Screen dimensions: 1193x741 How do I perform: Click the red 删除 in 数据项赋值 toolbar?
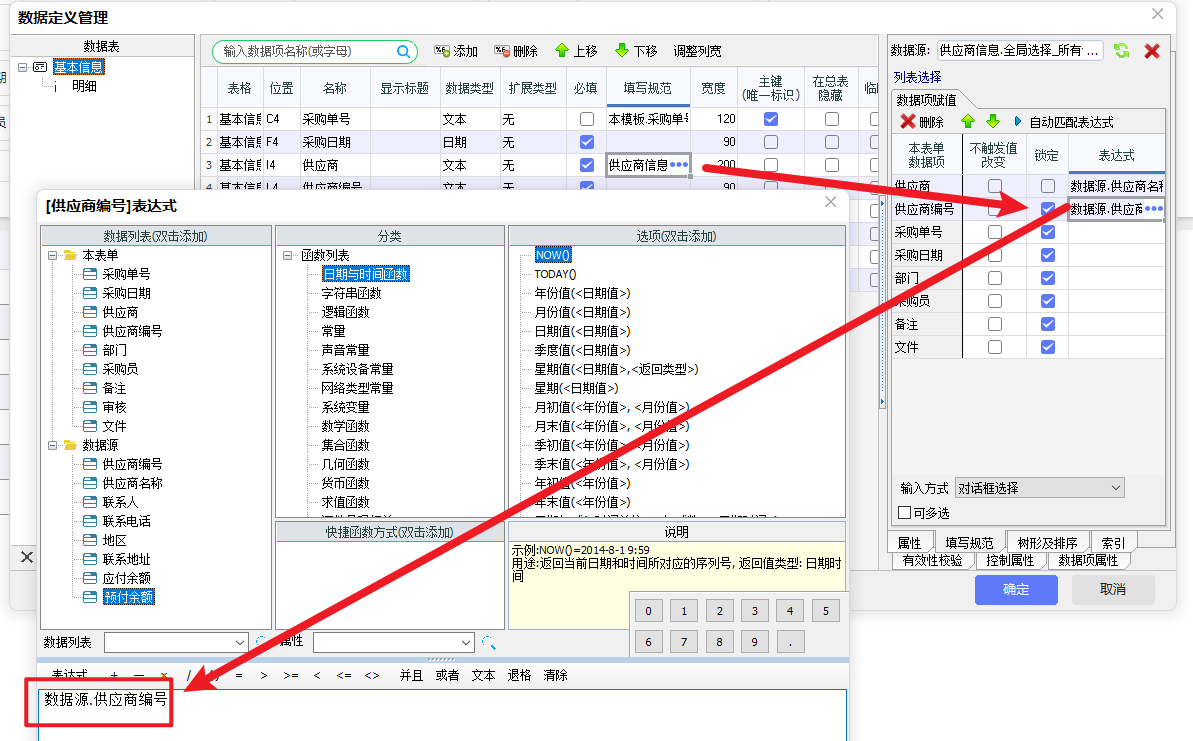click(921, 122)
